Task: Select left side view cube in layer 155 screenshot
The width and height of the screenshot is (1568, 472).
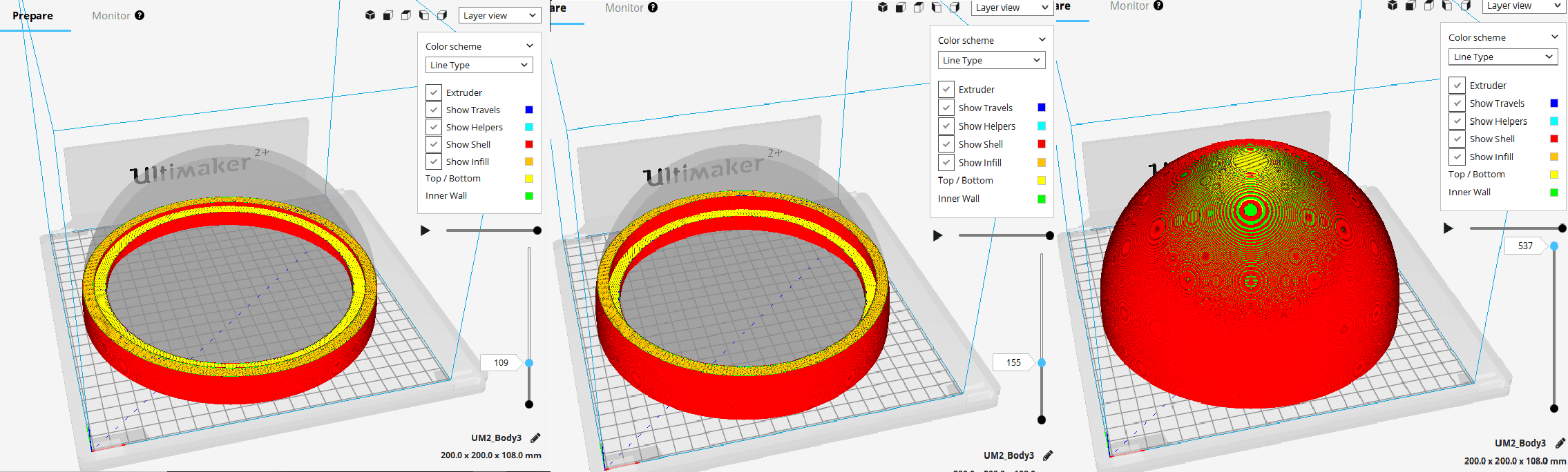Action: (x=937, y=7)
